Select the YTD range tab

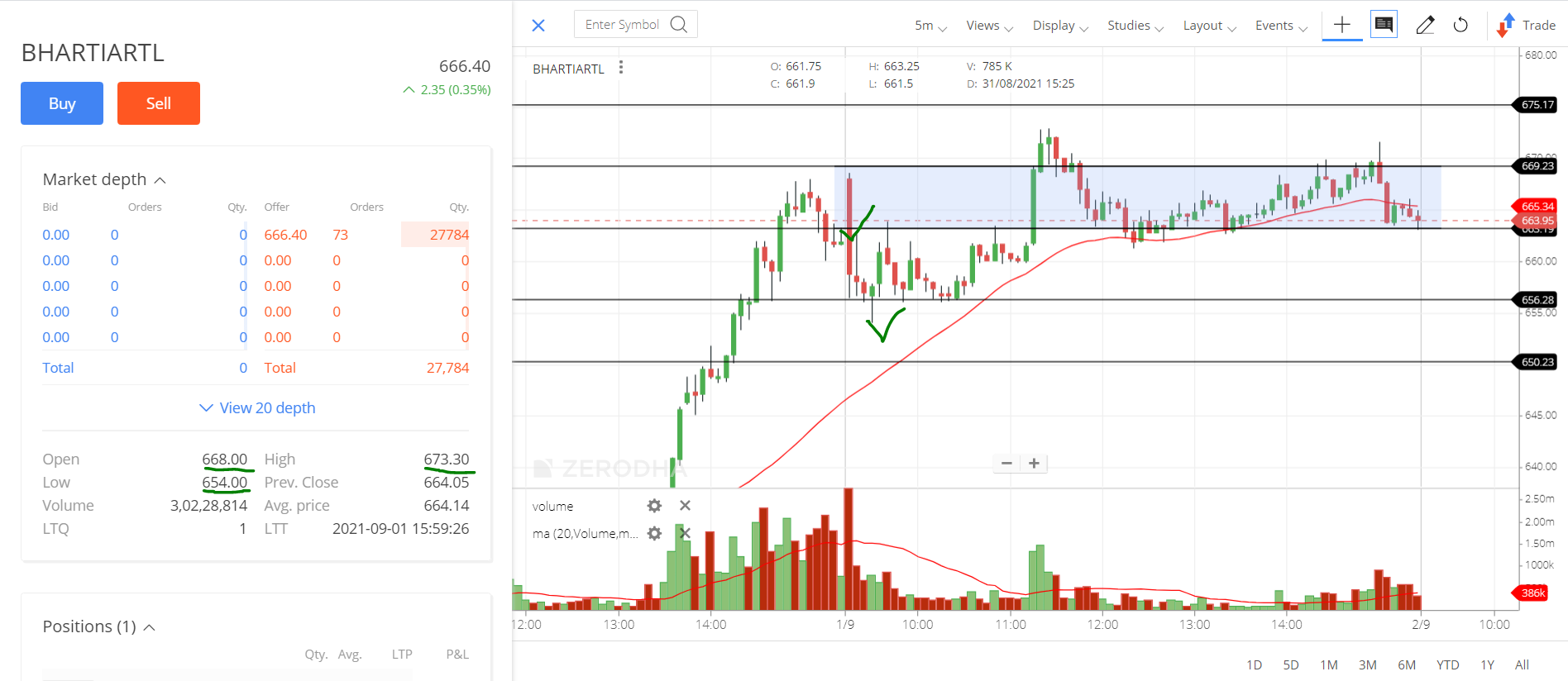1447,664
